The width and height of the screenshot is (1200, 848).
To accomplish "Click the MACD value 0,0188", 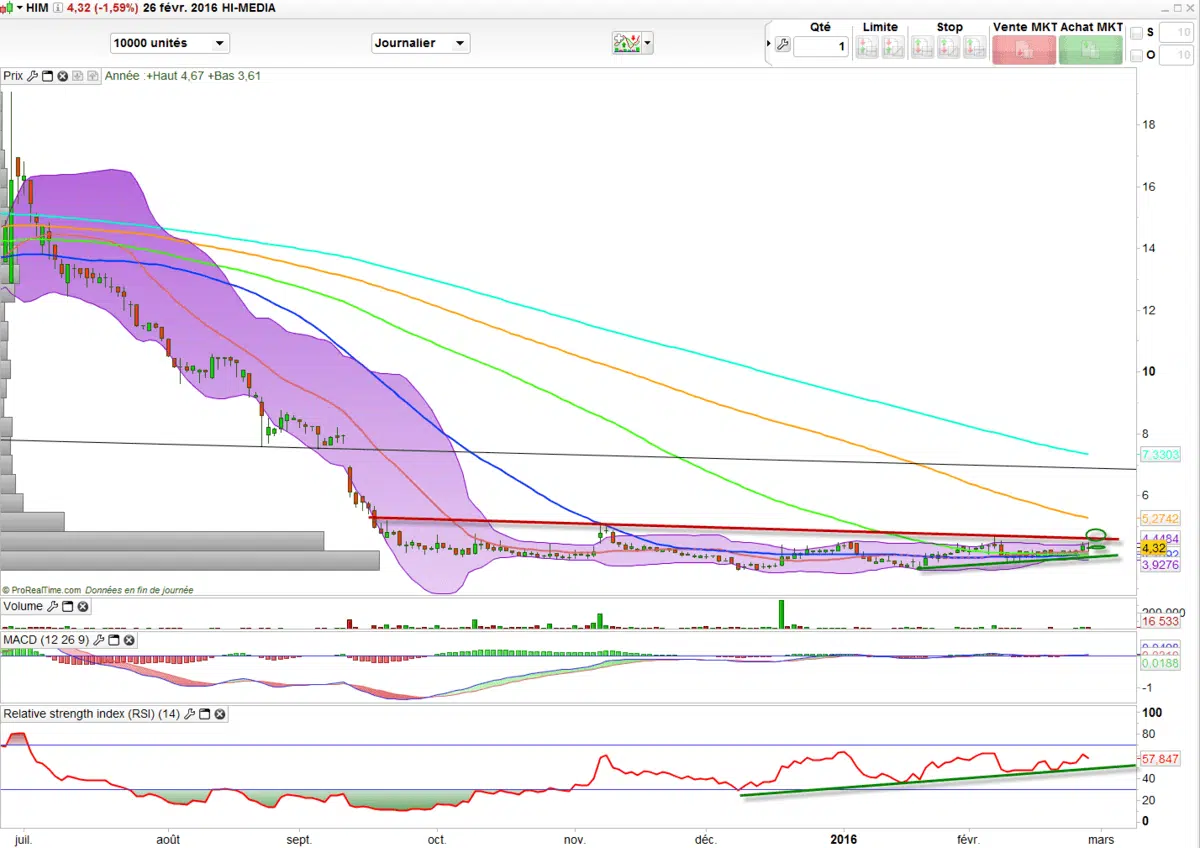I will click(1161, 662).
